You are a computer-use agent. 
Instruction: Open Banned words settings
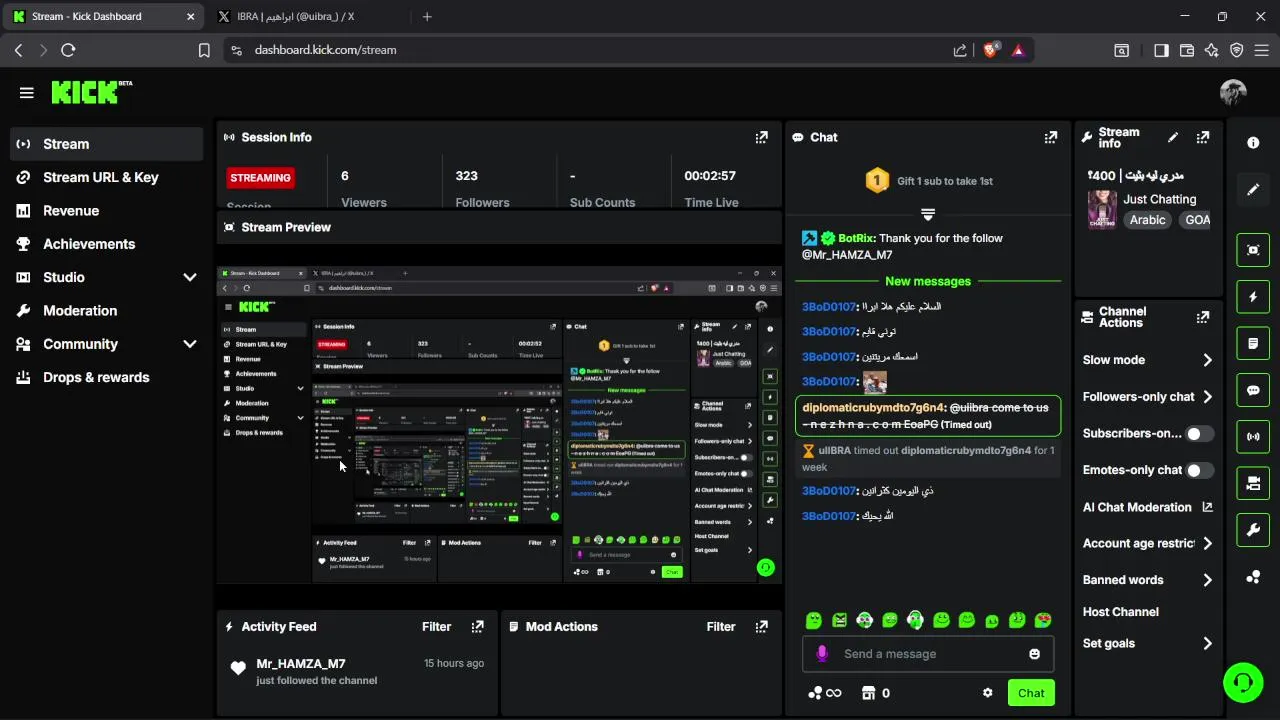click(1148, 580)
